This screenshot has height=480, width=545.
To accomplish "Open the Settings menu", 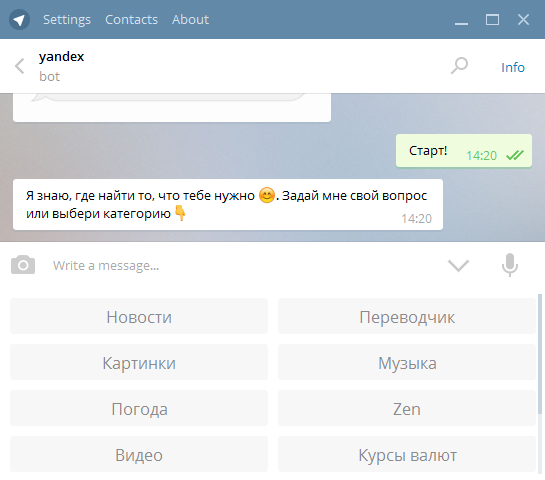I will (x=67, y=19).
